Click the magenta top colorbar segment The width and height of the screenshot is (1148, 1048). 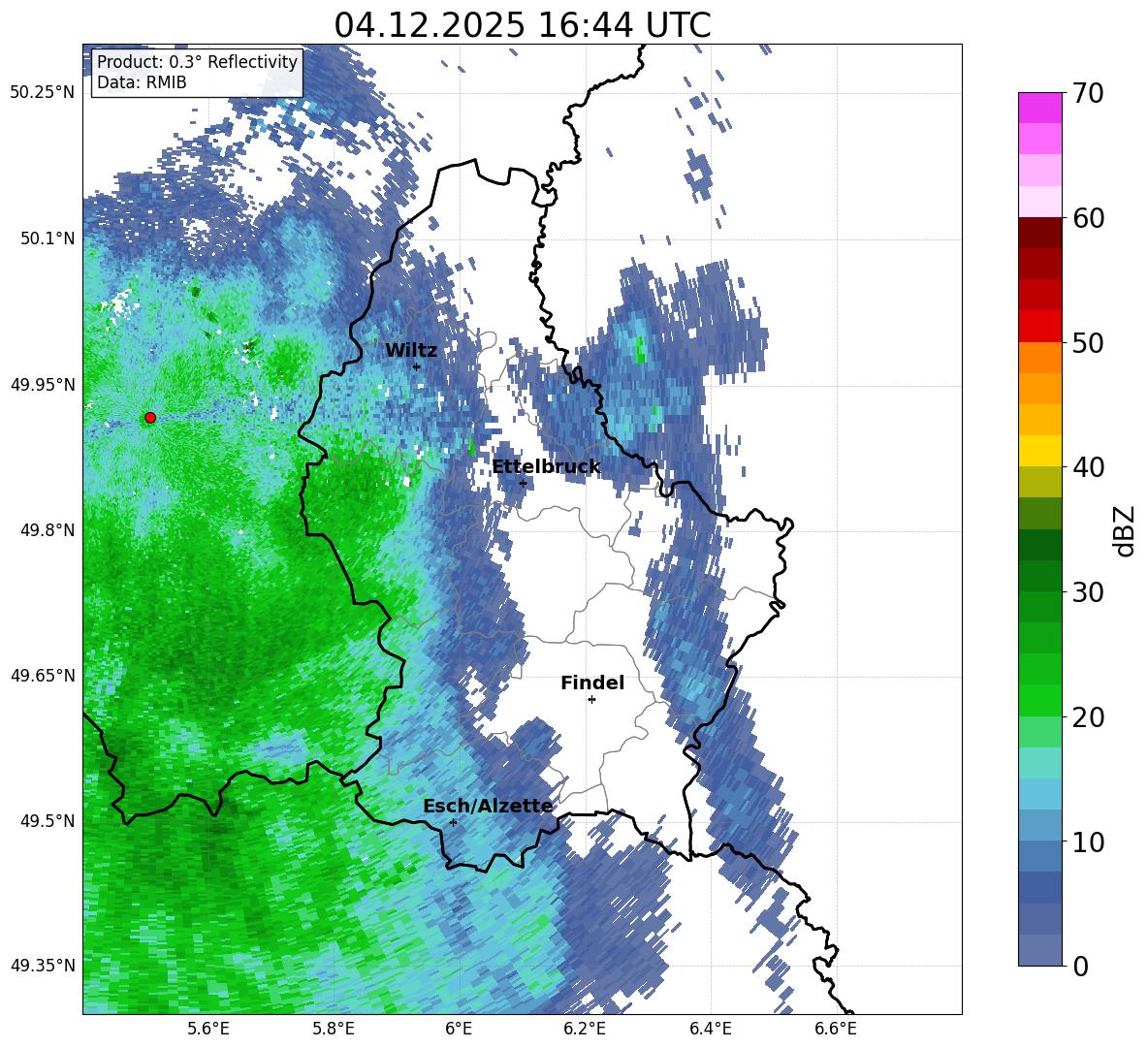coord(1039,108)
